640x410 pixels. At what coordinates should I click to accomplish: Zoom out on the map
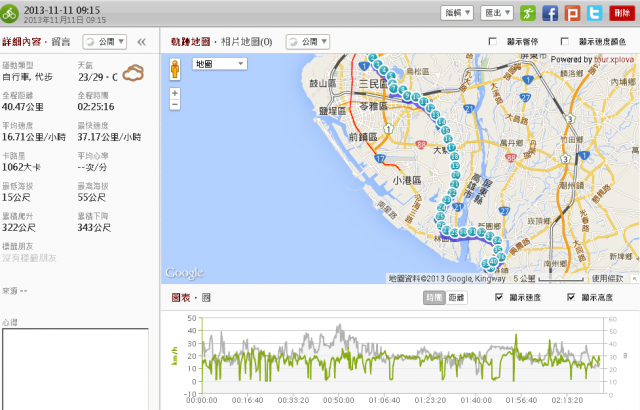(175, 104)
